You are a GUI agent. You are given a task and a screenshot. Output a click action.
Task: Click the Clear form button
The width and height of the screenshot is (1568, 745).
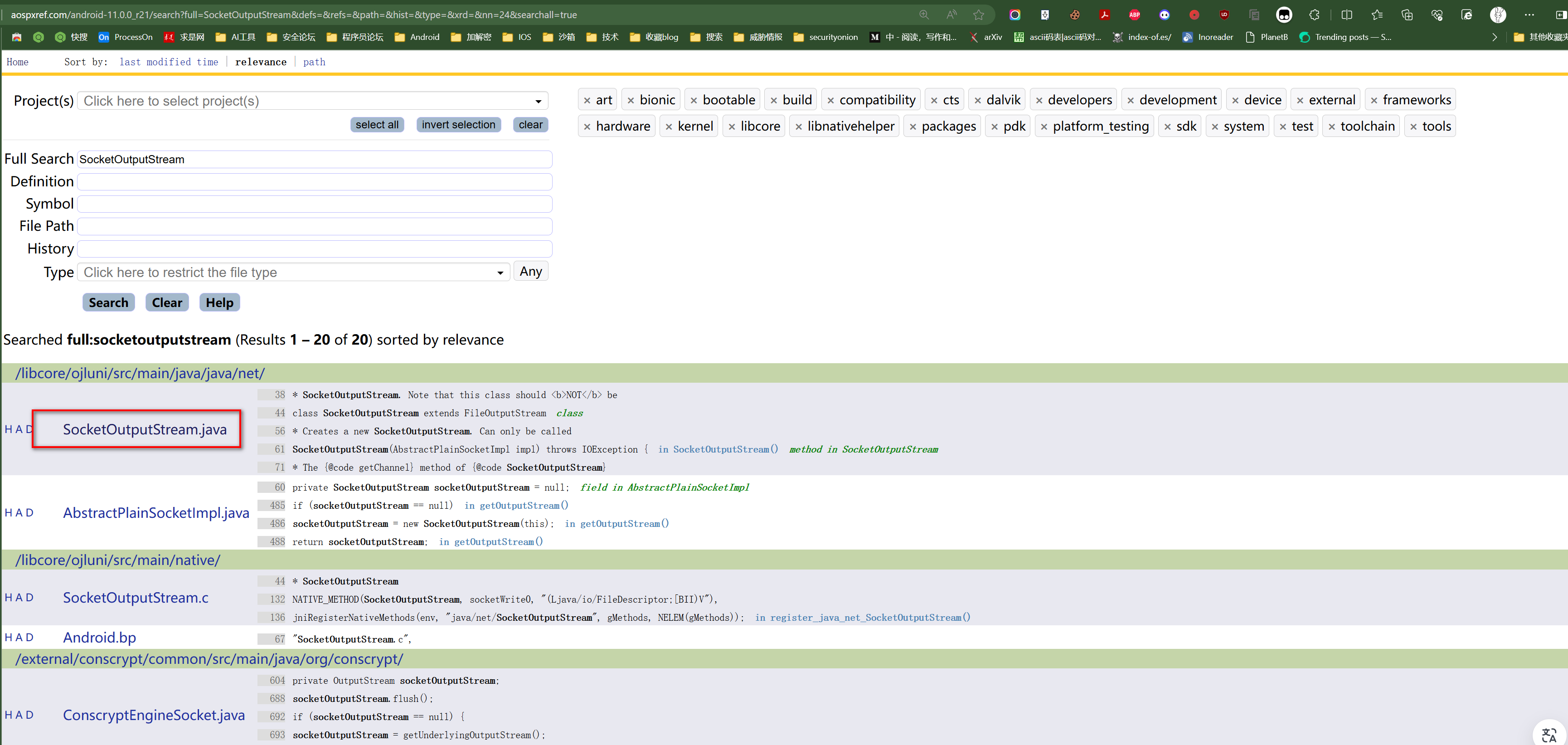pyautogui.click(x=167, y=302)
